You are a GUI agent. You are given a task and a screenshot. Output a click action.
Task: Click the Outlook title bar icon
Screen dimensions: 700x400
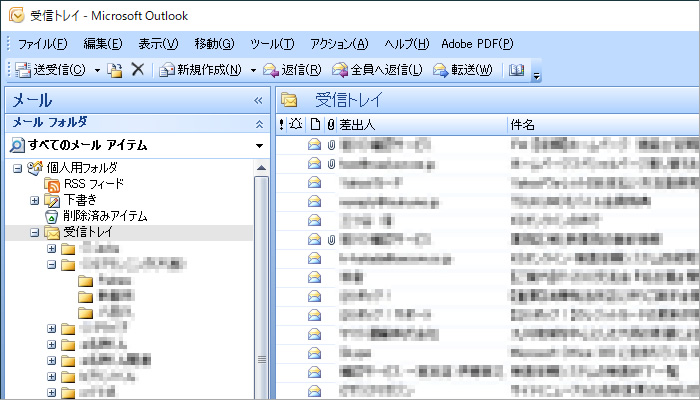(17, 16)
